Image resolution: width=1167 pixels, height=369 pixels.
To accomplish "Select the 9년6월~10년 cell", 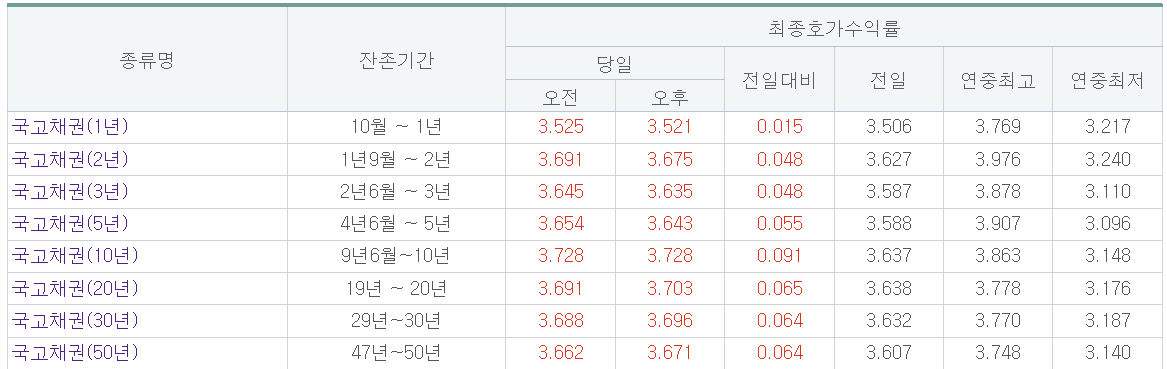I will pos(396,256).
